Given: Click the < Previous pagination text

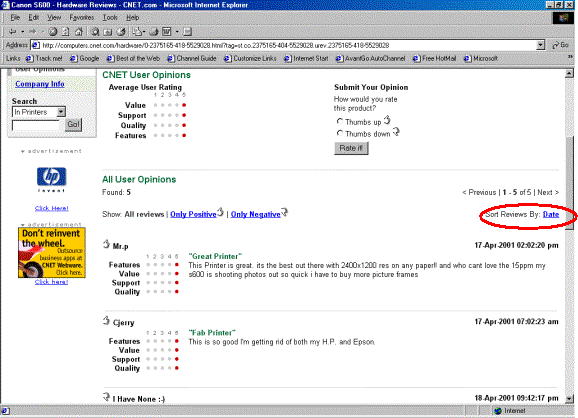Looking at the screenshot, I should [479, 192].
